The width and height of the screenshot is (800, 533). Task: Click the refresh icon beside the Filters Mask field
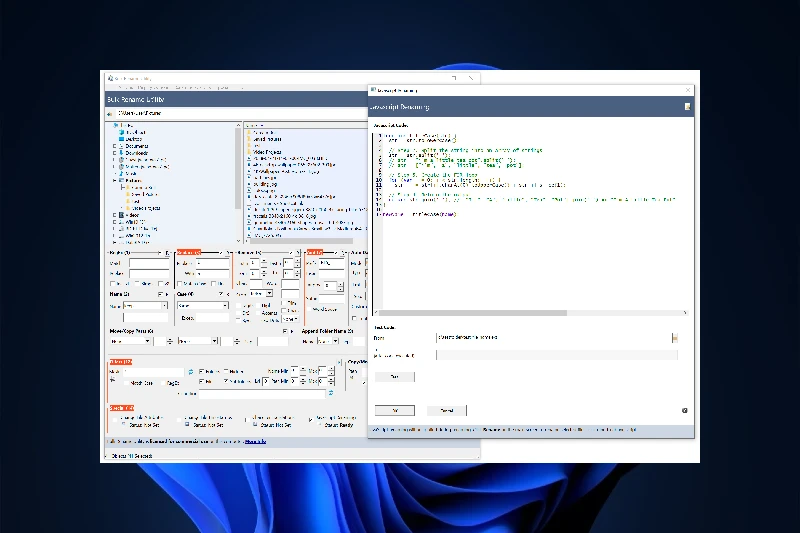tap(191, 372)
